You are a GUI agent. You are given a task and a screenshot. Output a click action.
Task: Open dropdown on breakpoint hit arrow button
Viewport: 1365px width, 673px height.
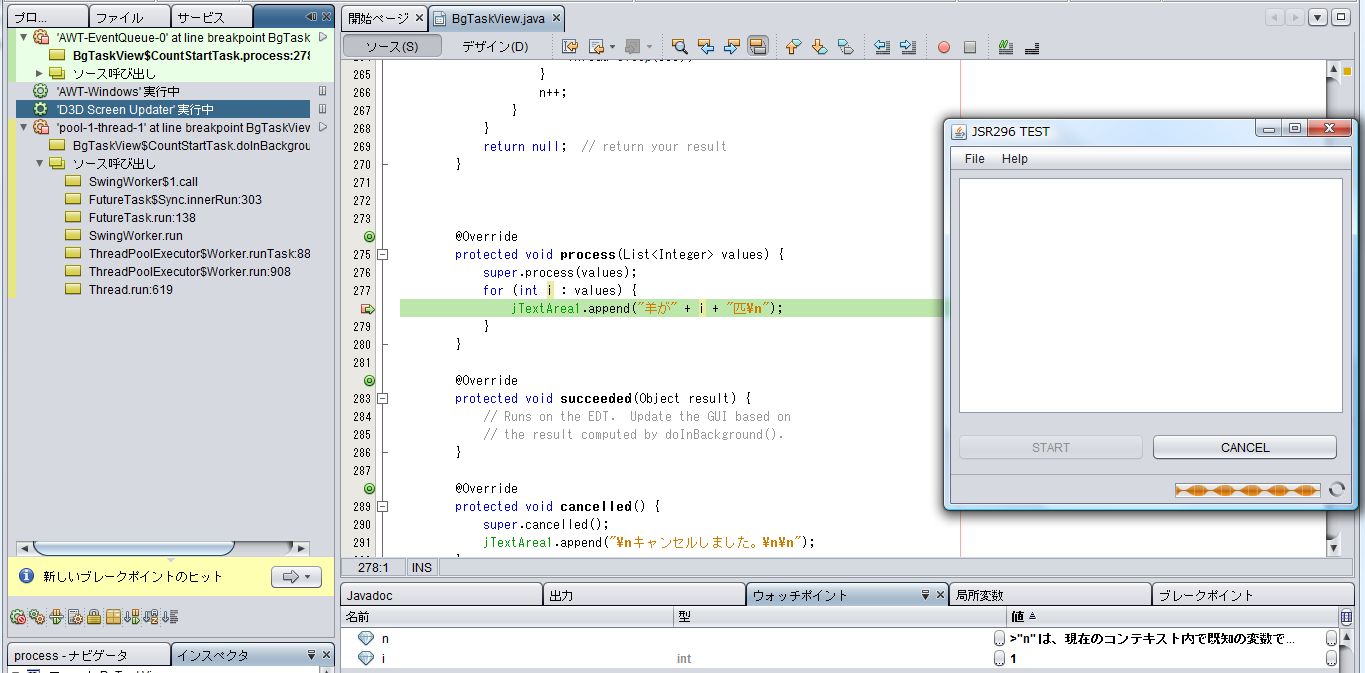click(x=305, y=577)
